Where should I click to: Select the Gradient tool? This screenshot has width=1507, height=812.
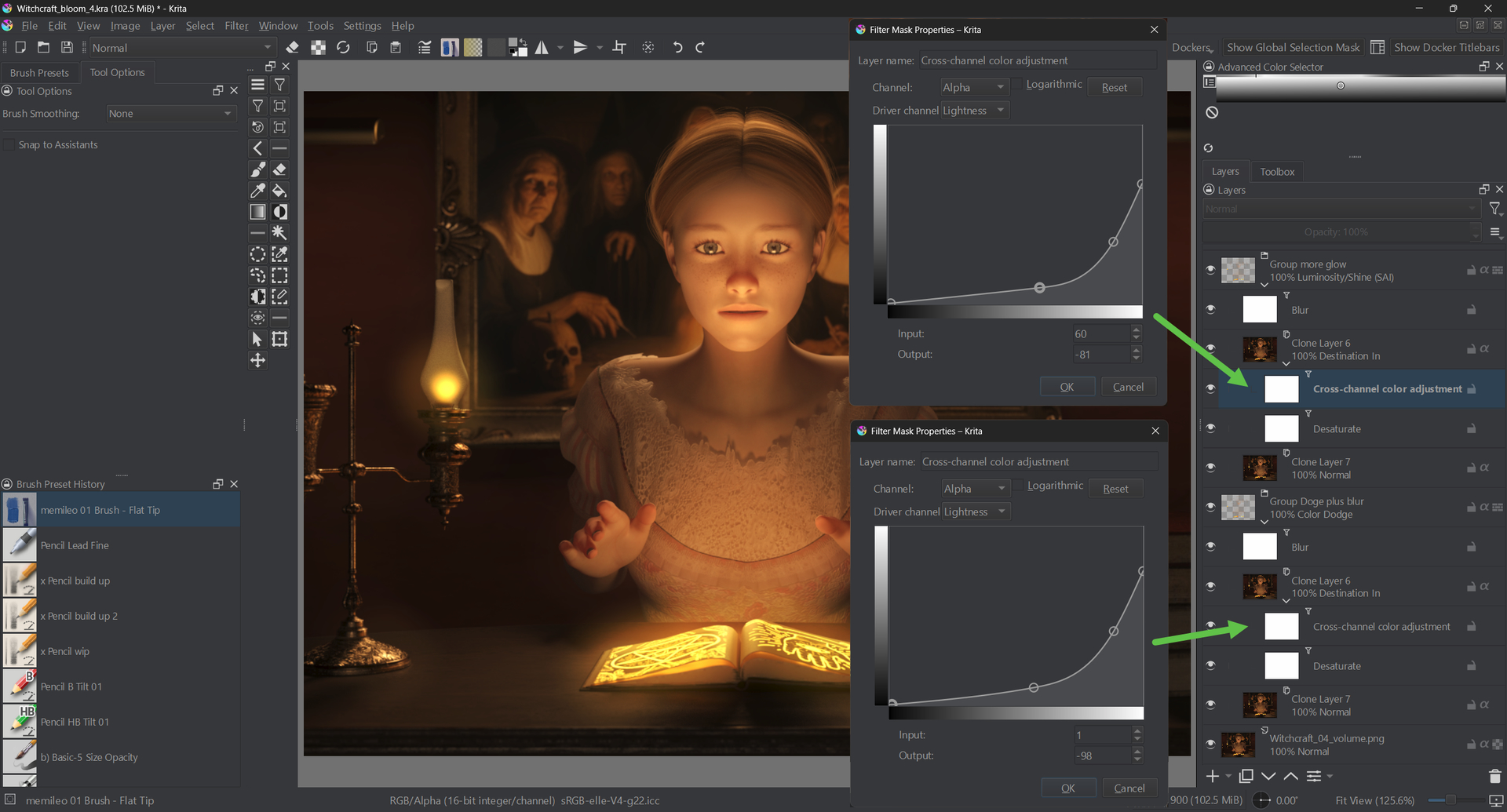point(257,212)
